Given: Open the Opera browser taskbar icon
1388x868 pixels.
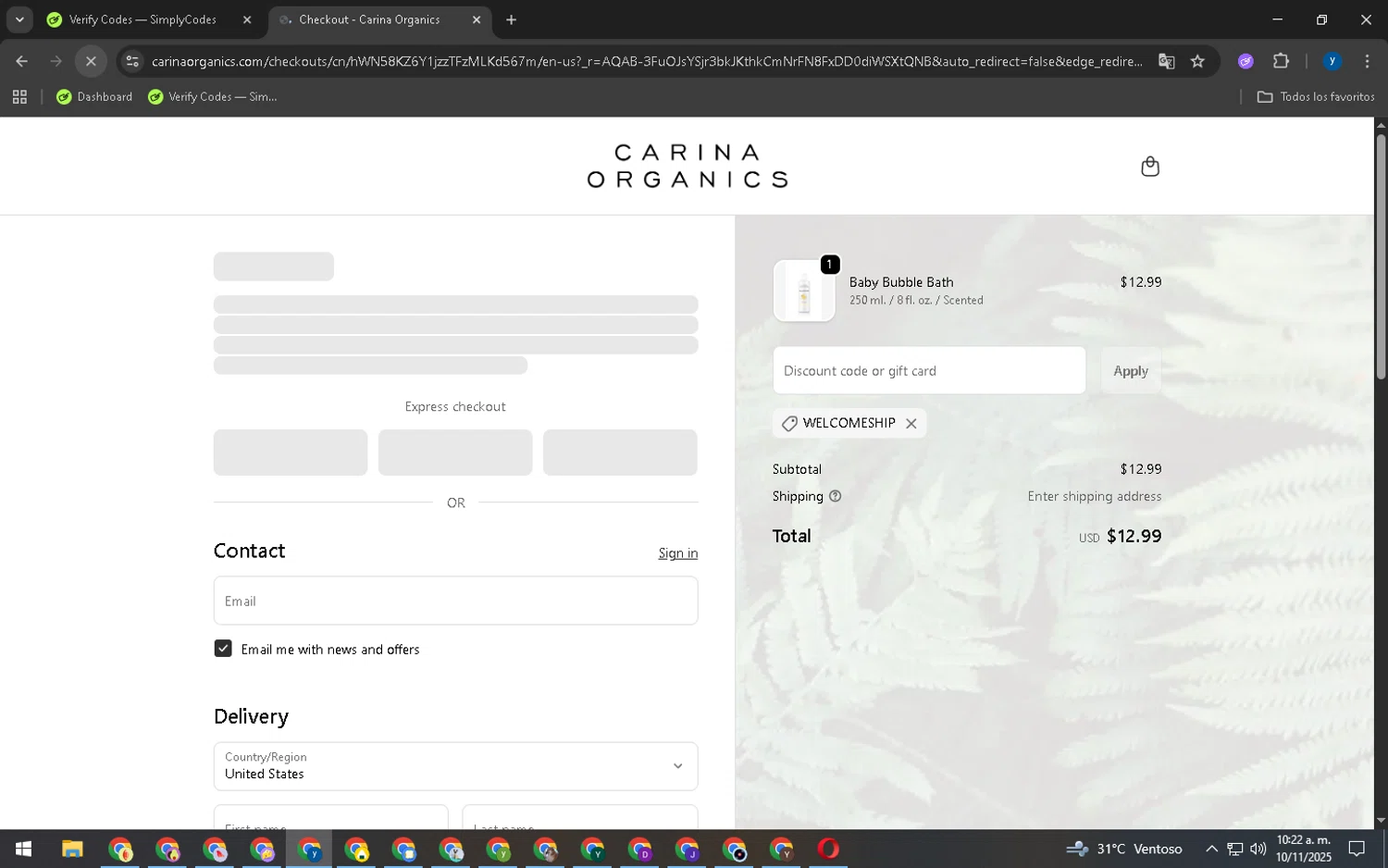Looking at the screenshot, I should (x=829, y=849).
